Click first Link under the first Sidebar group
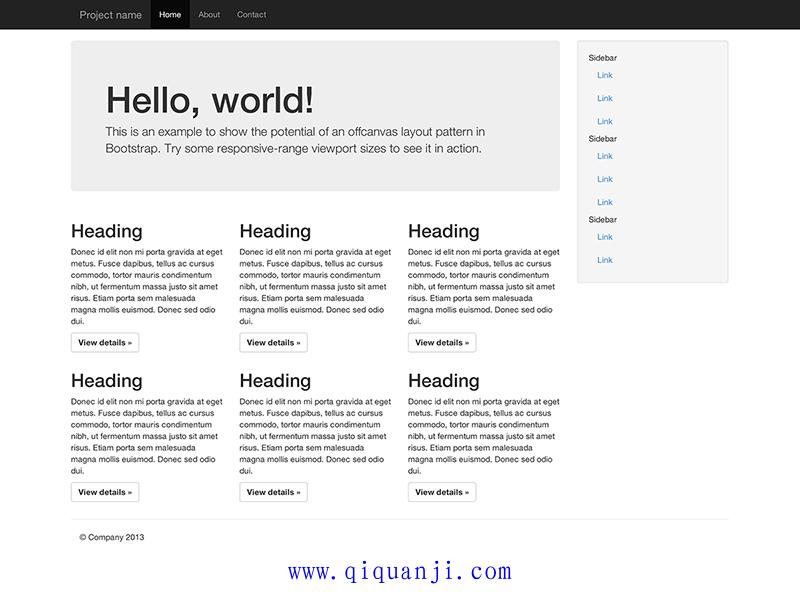This screenshot has width=800, height=600. click(604, 75)
